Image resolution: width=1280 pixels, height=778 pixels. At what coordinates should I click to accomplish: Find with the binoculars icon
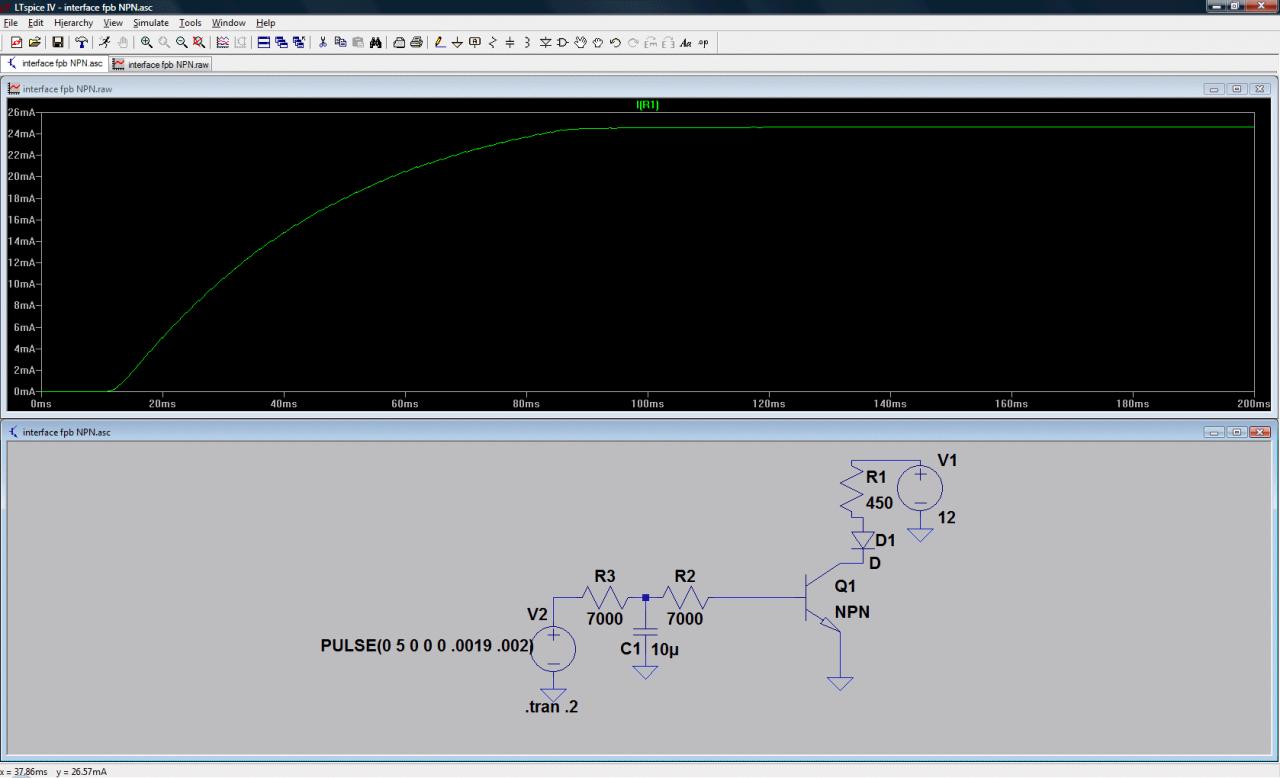click(375, 42)
